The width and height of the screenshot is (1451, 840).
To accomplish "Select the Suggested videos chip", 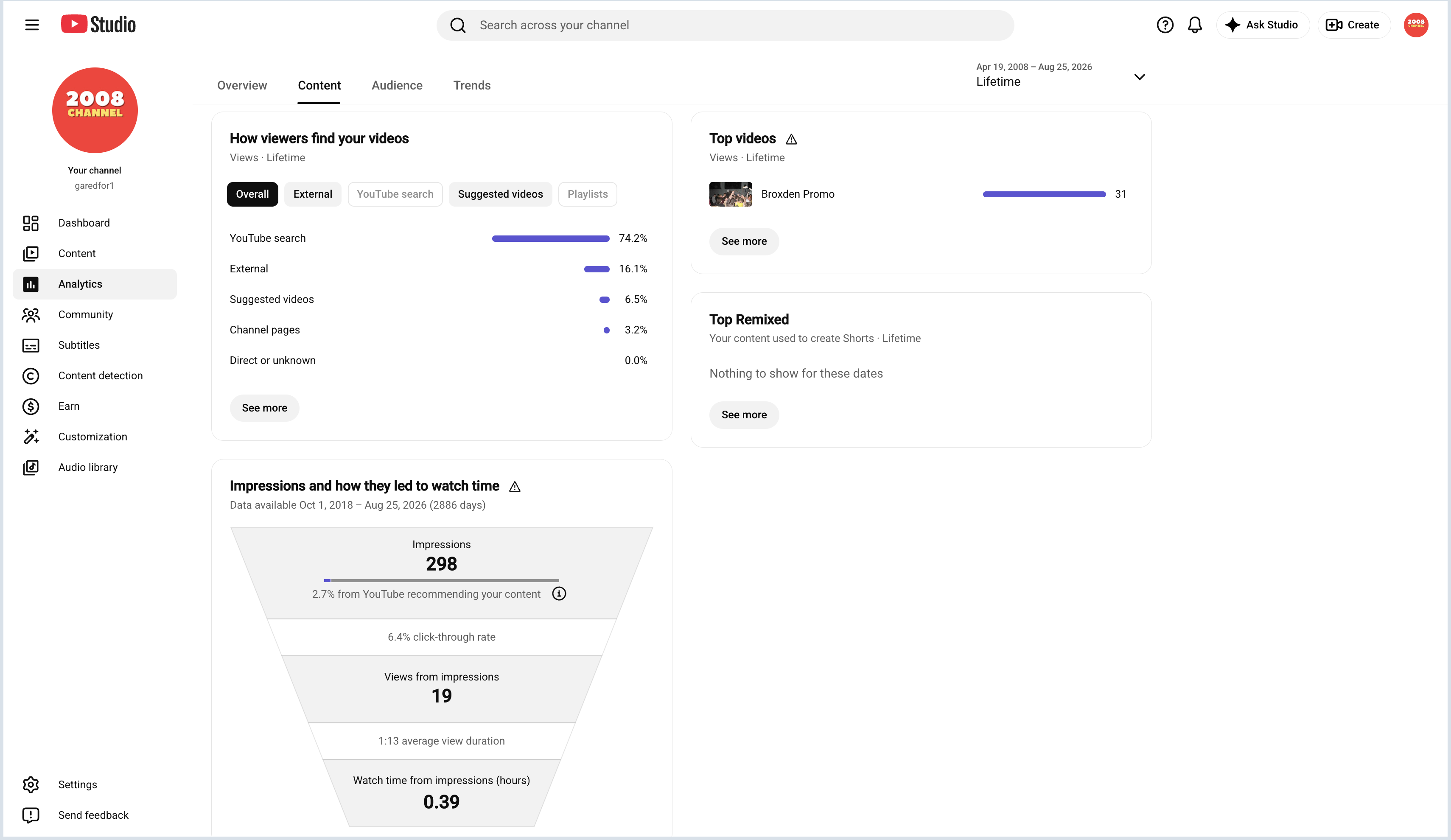I will click(500, 194).
